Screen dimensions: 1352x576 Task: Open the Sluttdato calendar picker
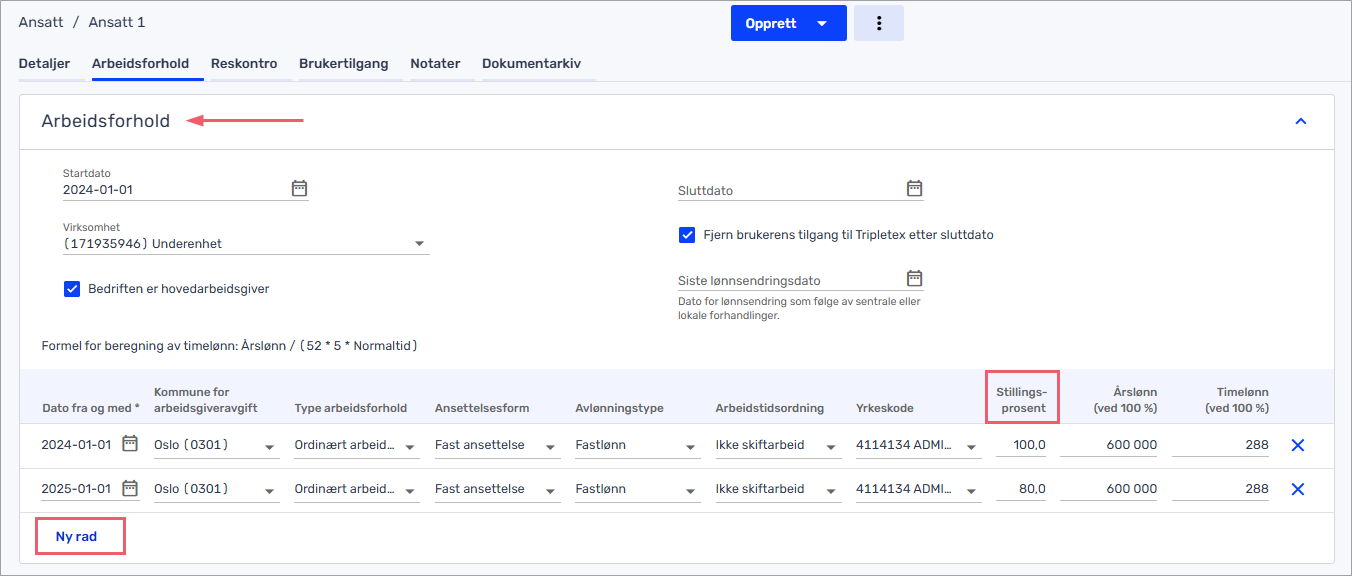914,188
